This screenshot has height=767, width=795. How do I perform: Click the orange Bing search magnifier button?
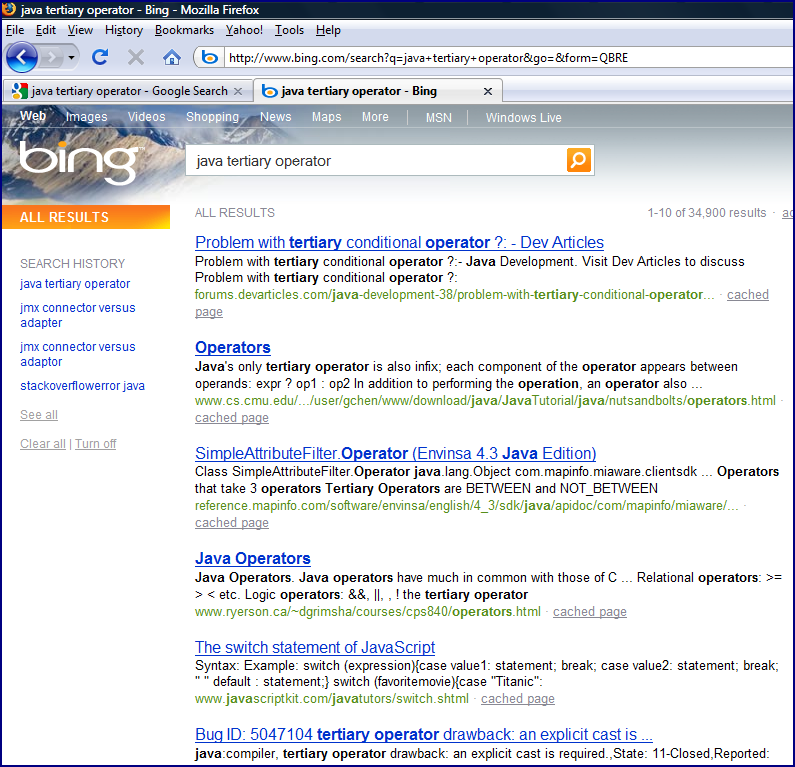(x=579, y=160)
